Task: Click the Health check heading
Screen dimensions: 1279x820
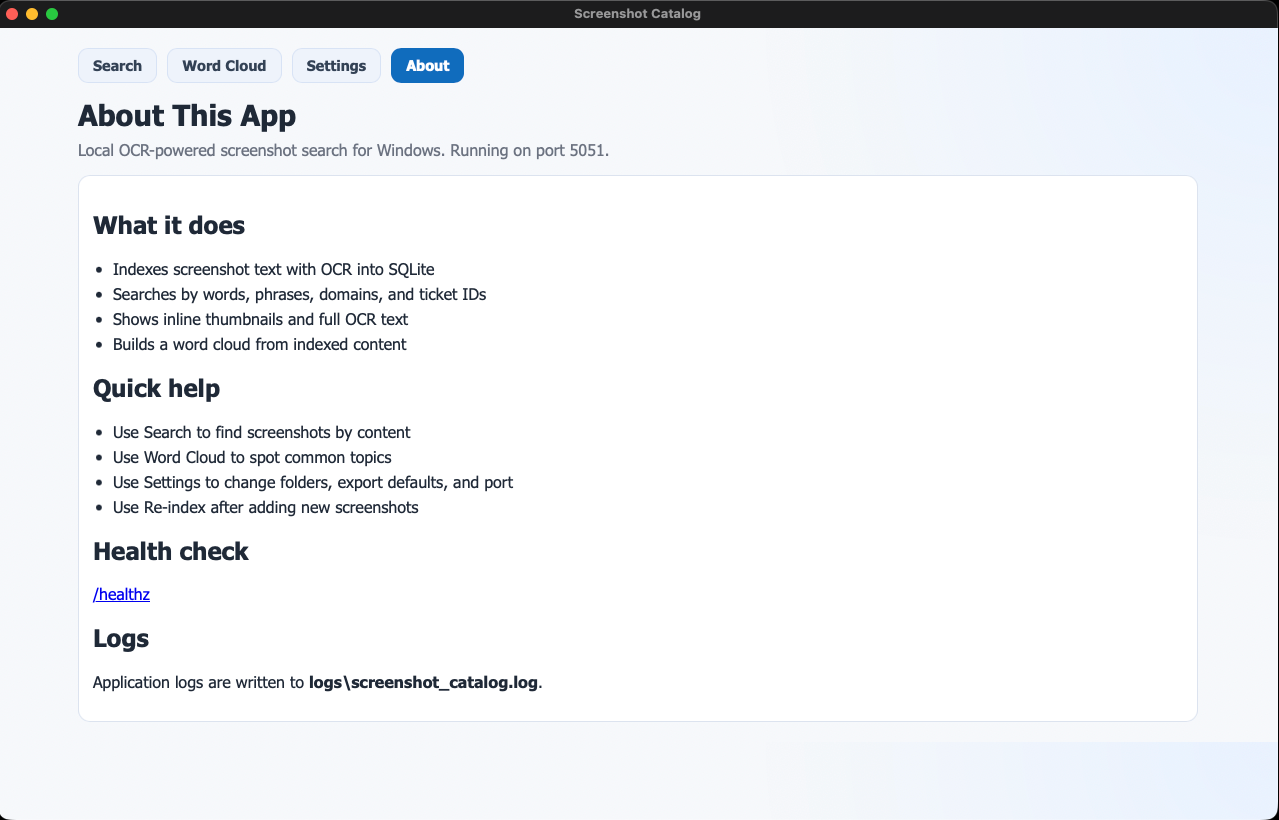Action: click(171, 551)
